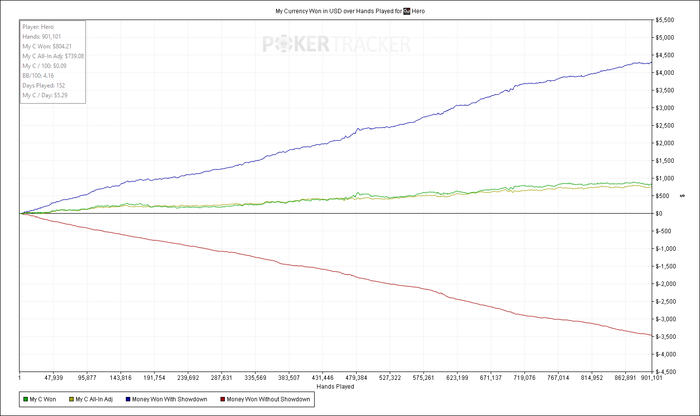Click 'BB/100: 4.16' stat line

pos(38,76)
